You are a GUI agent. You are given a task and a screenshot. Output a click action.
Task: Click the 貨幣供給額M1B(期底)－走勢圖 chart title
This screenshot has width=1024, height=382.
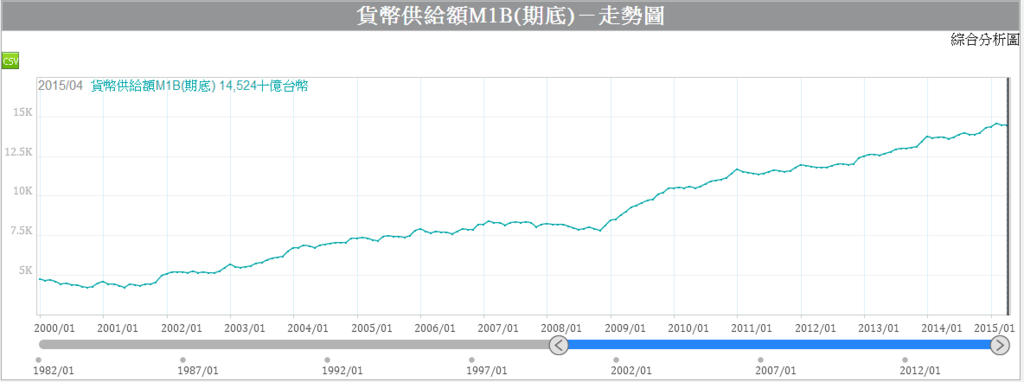(x=510, y=16)
